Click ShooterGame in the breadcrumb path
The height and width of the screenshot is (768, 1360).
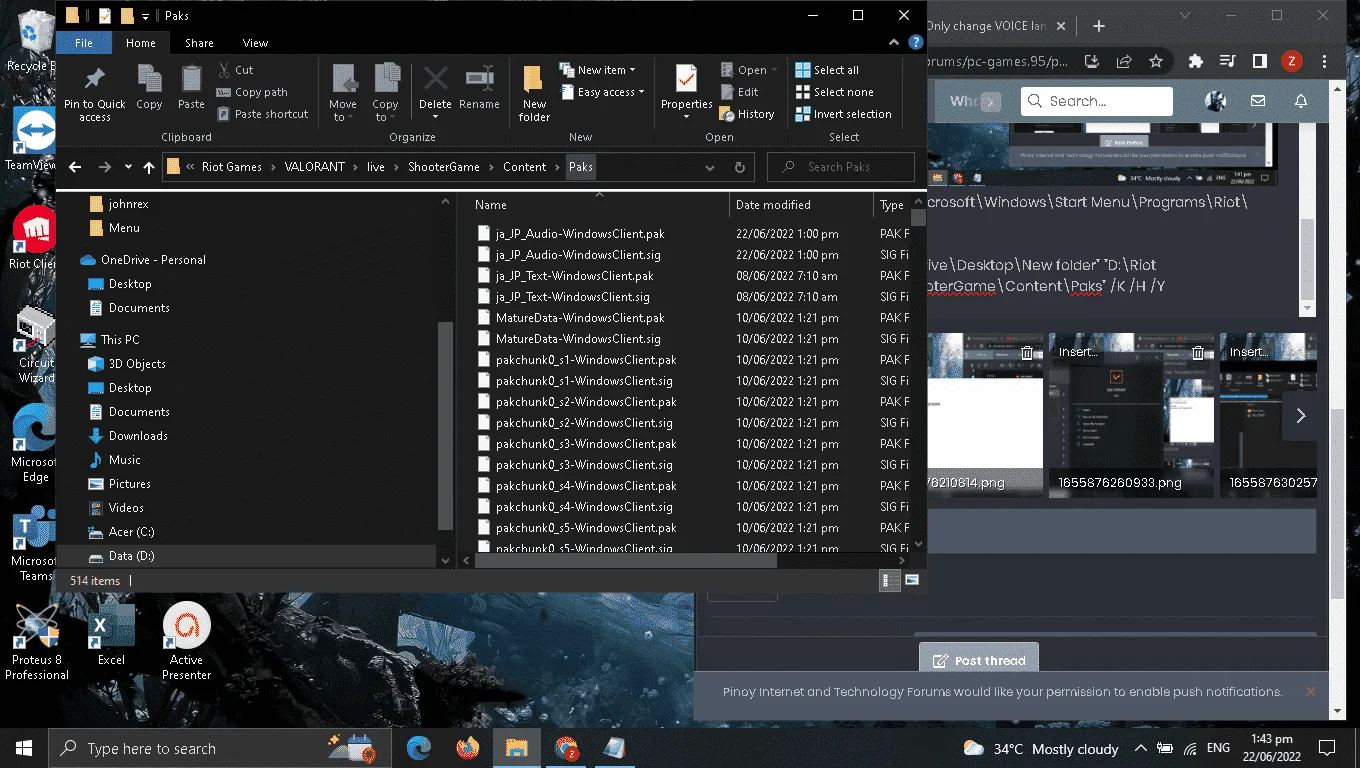click(443, 167)
